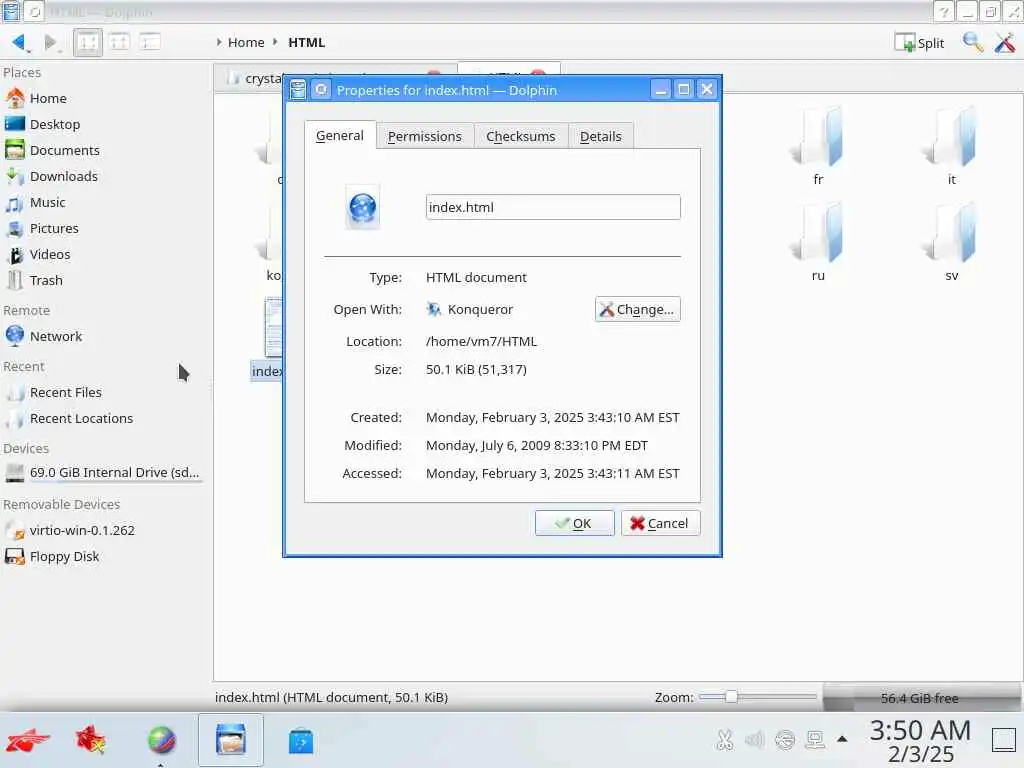Switch Dolphin to Compact view mode
The width and height of the screenshot is (1024, 768).
120,42
